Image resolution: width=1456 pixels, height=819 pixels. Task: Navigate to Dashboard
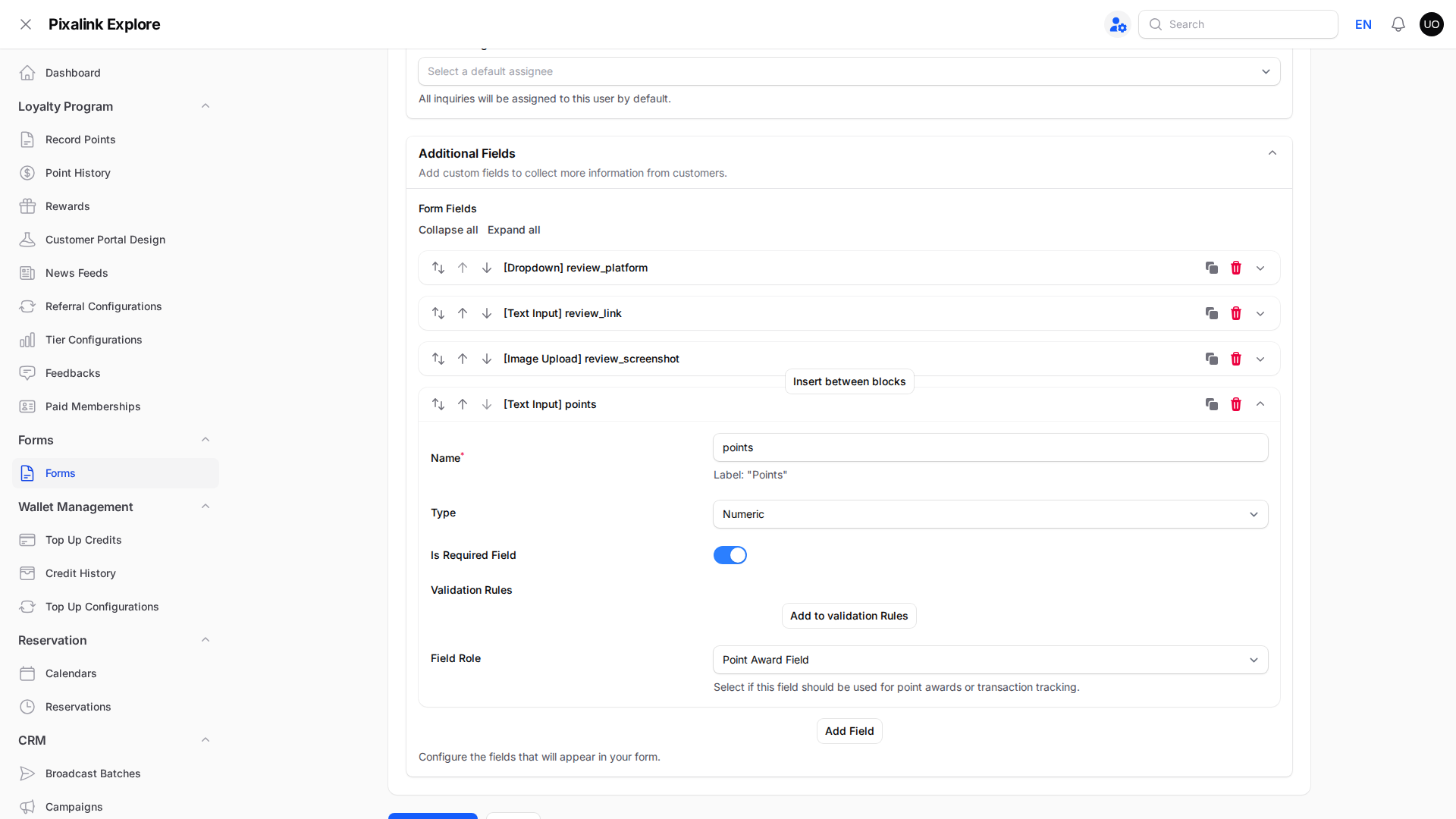[x=115, y=73]
